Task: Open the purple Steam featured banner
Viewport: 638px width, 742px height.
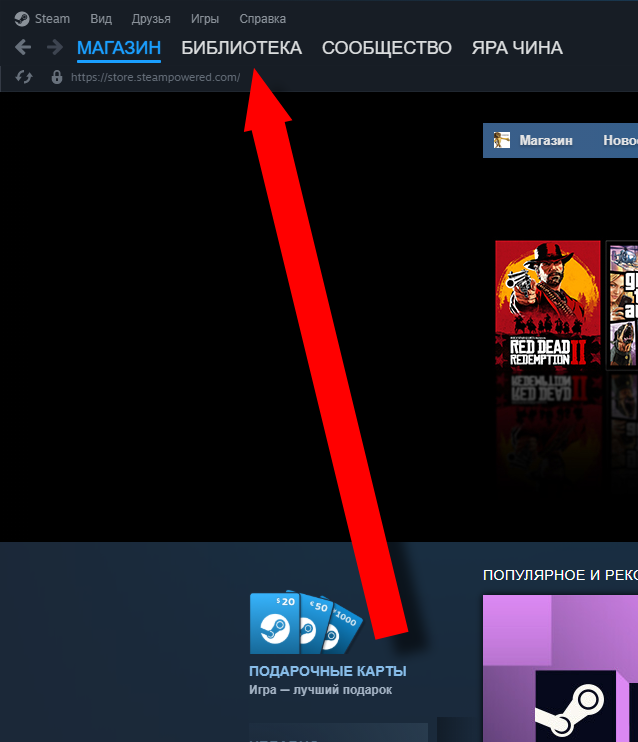Action: coord(560,668)
